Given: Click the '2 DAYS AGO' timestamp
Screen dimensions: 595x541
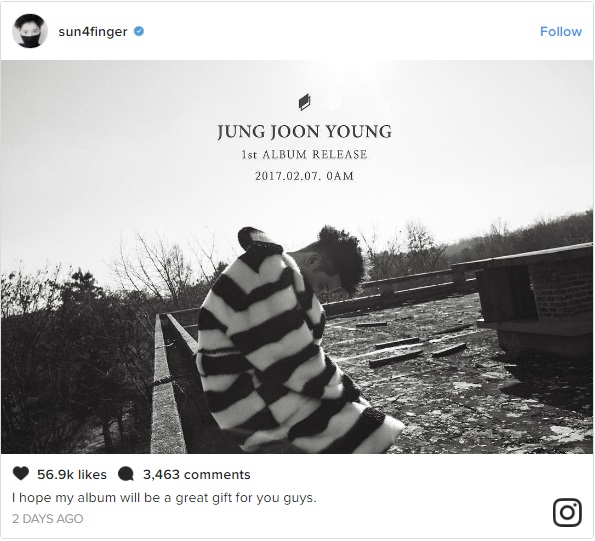Looking at the screenshot, I should [47, 519].
